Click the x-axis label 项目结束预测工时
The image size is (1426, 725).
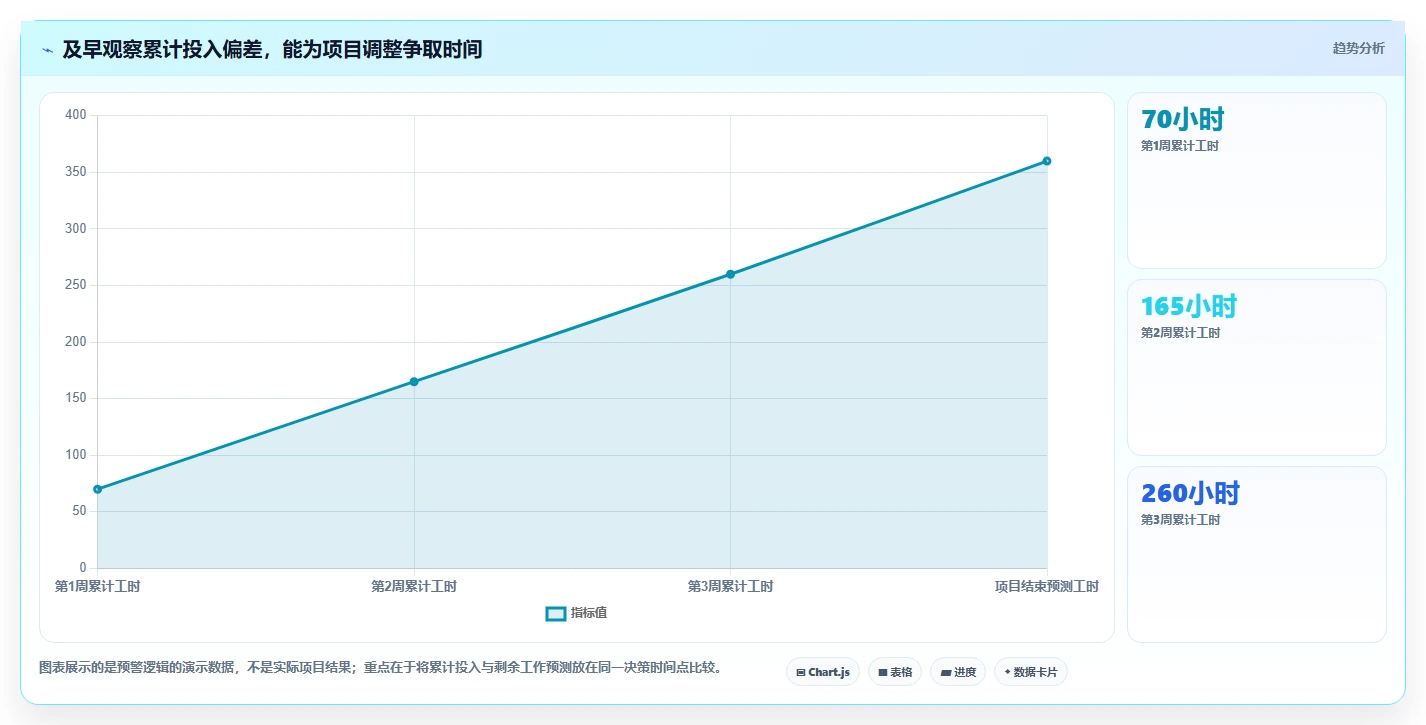click(x=1046, y=587)
